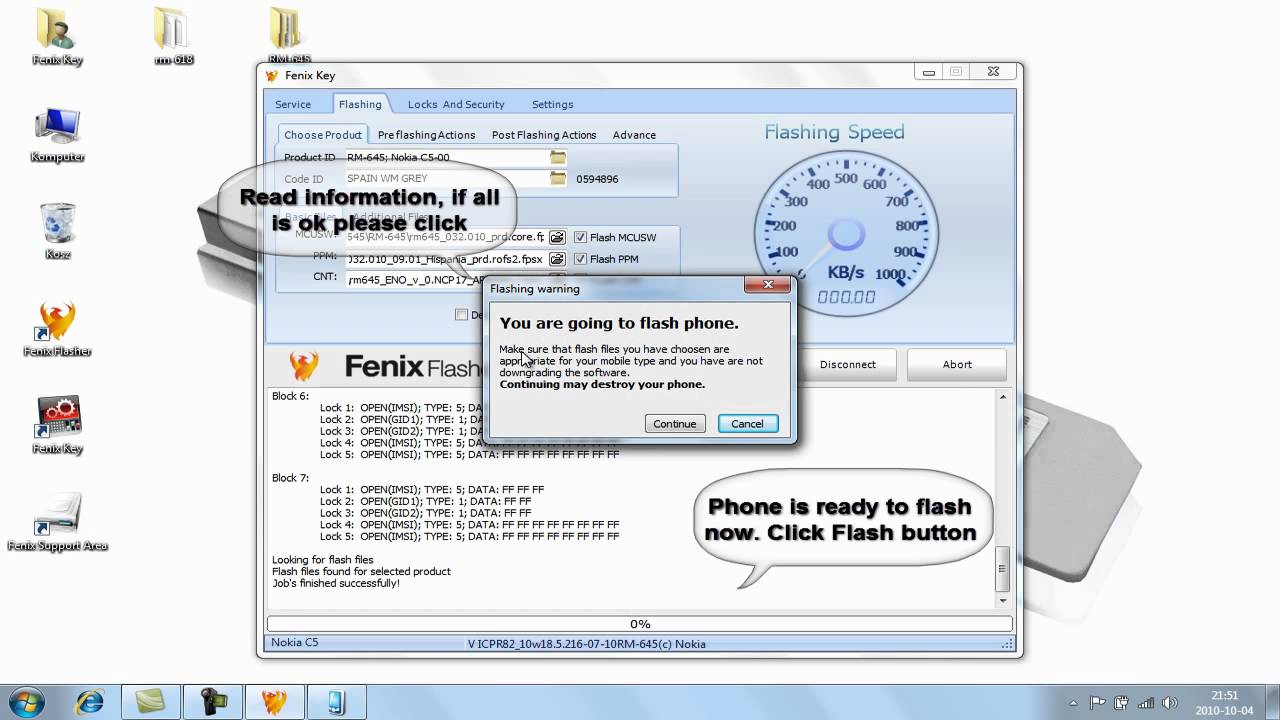
Task: Open the Settings tab
Action: tap(552, 104)
